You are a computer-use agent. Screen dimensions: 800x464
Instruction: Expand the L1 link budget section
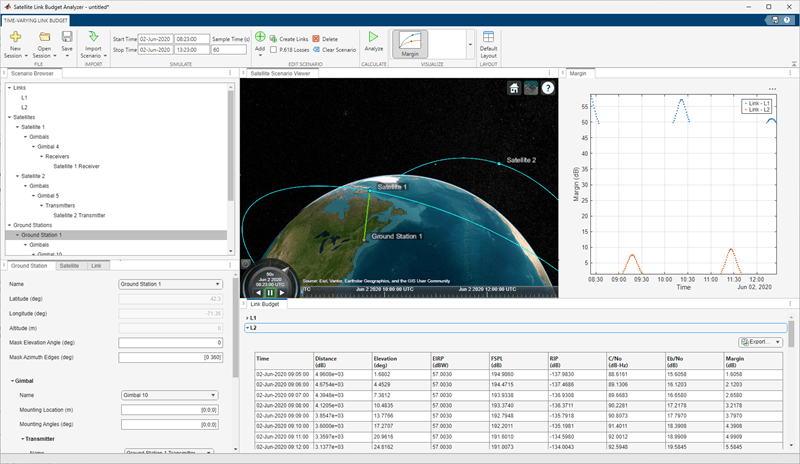pyautogui.click(x=247, y=318)
